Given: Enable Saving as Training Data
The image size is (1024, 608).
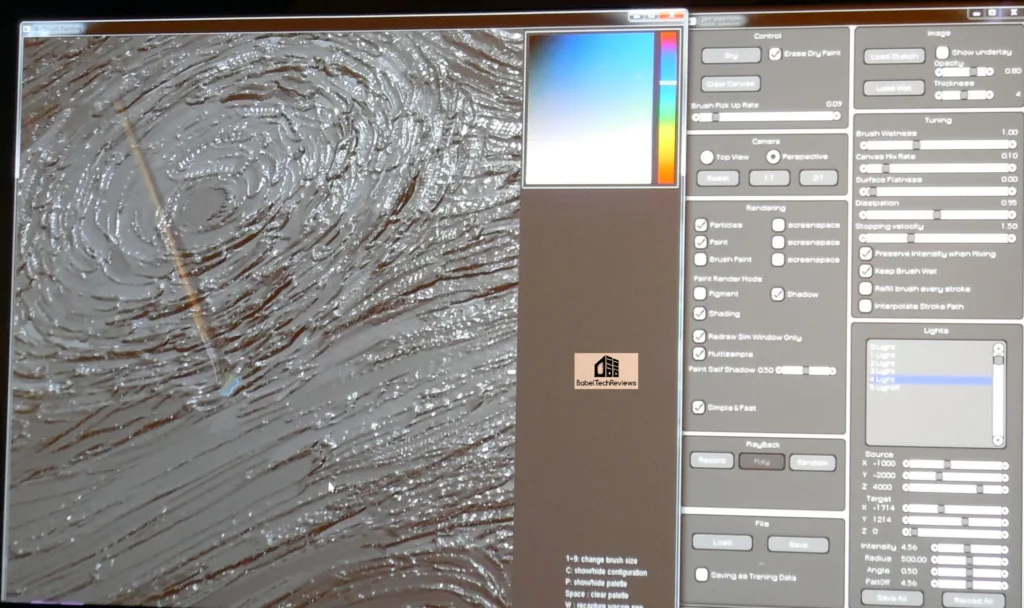Looking at the screenshot, I should coord(700,575).
